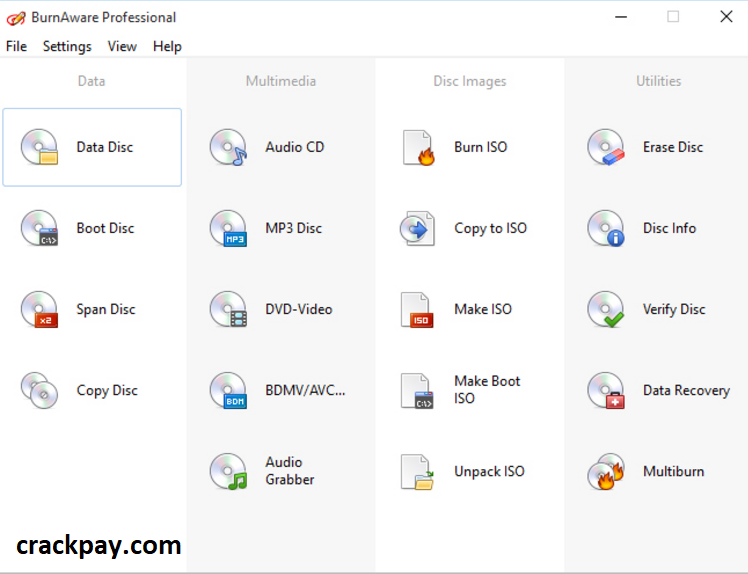Select the Copy to ISO arrow icon
748x574 pixels.
pyautogui.click(x=417, y=228)
